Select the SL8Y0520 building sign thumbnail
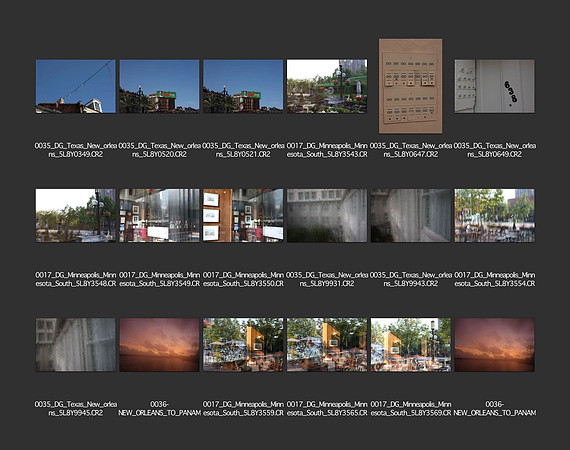The height and width of the screenshot is (450, 570). pos(159,87)
